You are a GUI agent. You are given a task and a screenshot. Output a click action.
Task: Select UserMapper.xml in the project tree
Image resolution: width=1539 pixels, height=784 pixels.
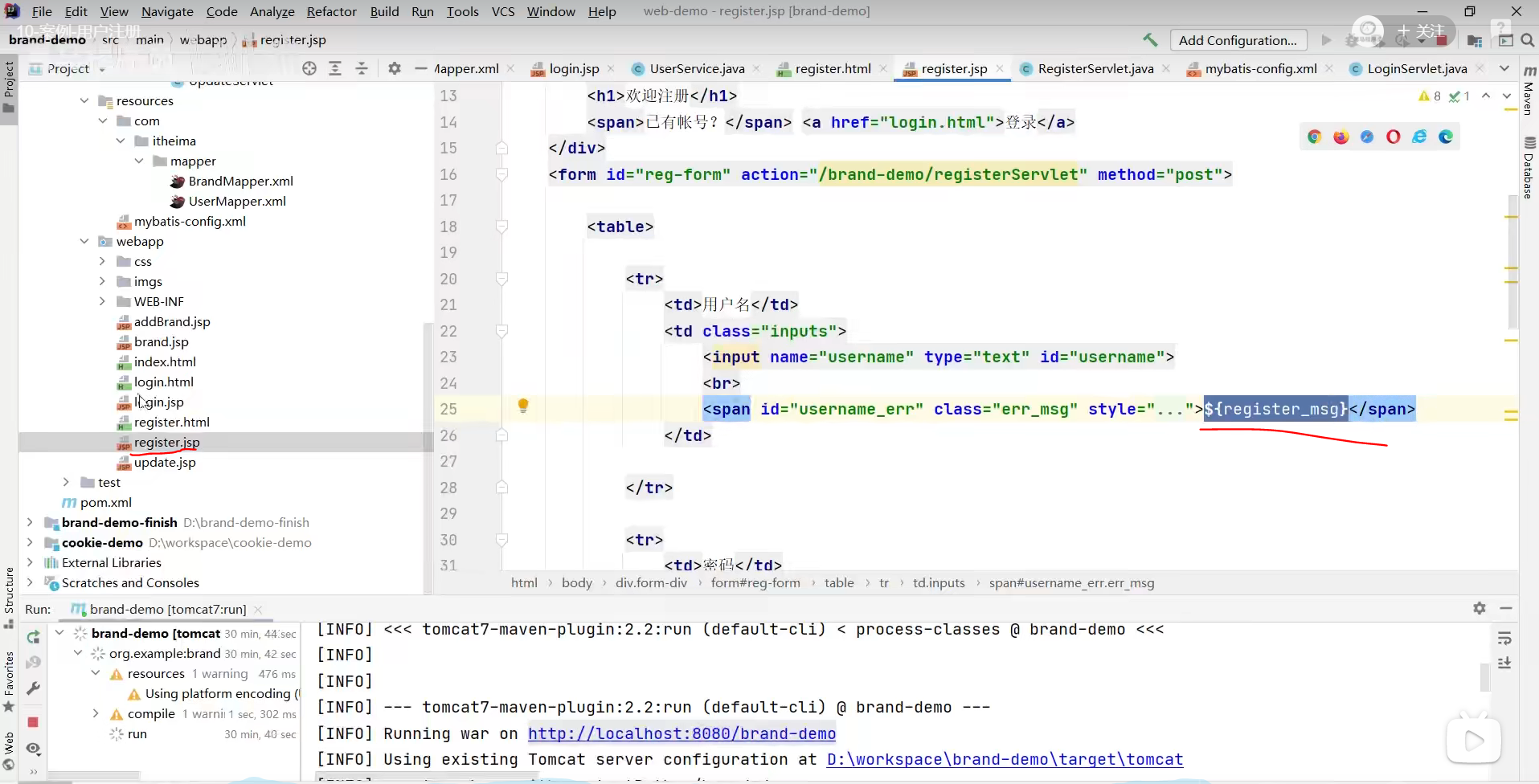point(237,202)
